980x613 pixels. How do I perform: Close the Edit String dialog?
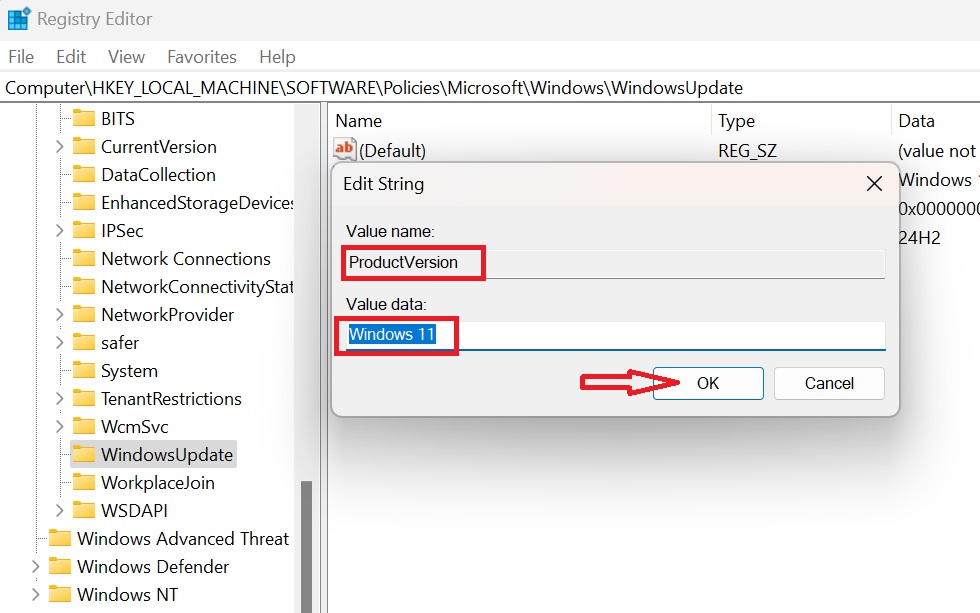874,183
